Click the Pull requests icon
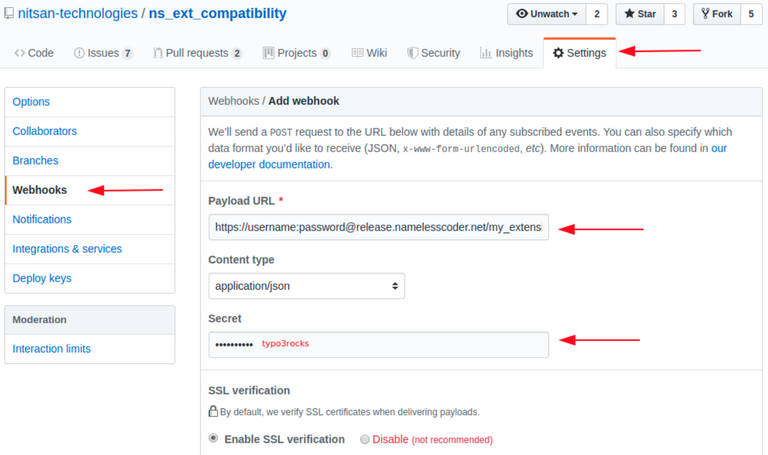768x455 pixels. click(158, 53)
